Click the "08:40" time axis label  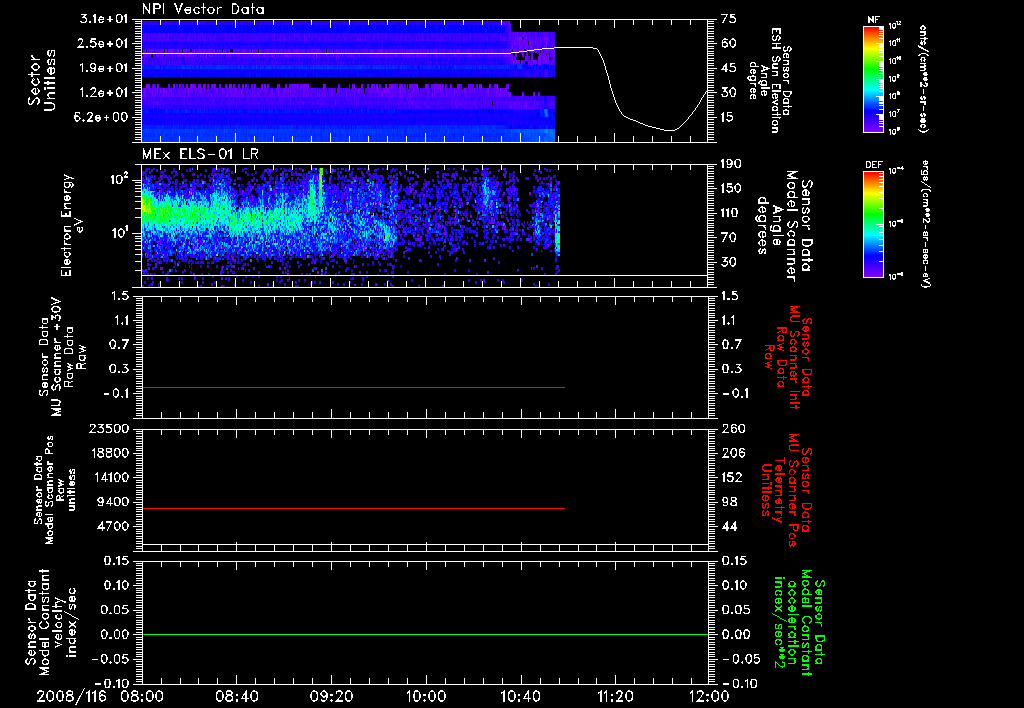pos(236,696)
